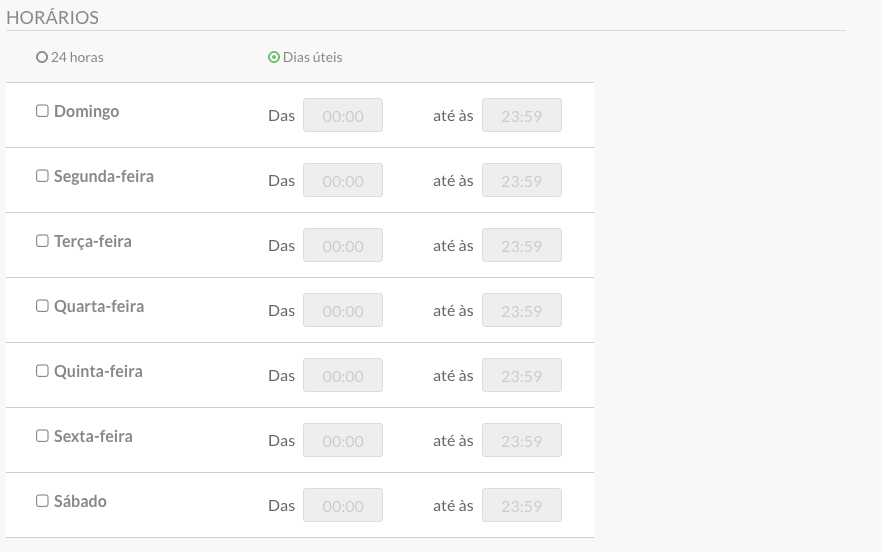This screenshot has width=882, height=552.
Task: Click the Quinta-feira label text
Action: coord(98,371)
